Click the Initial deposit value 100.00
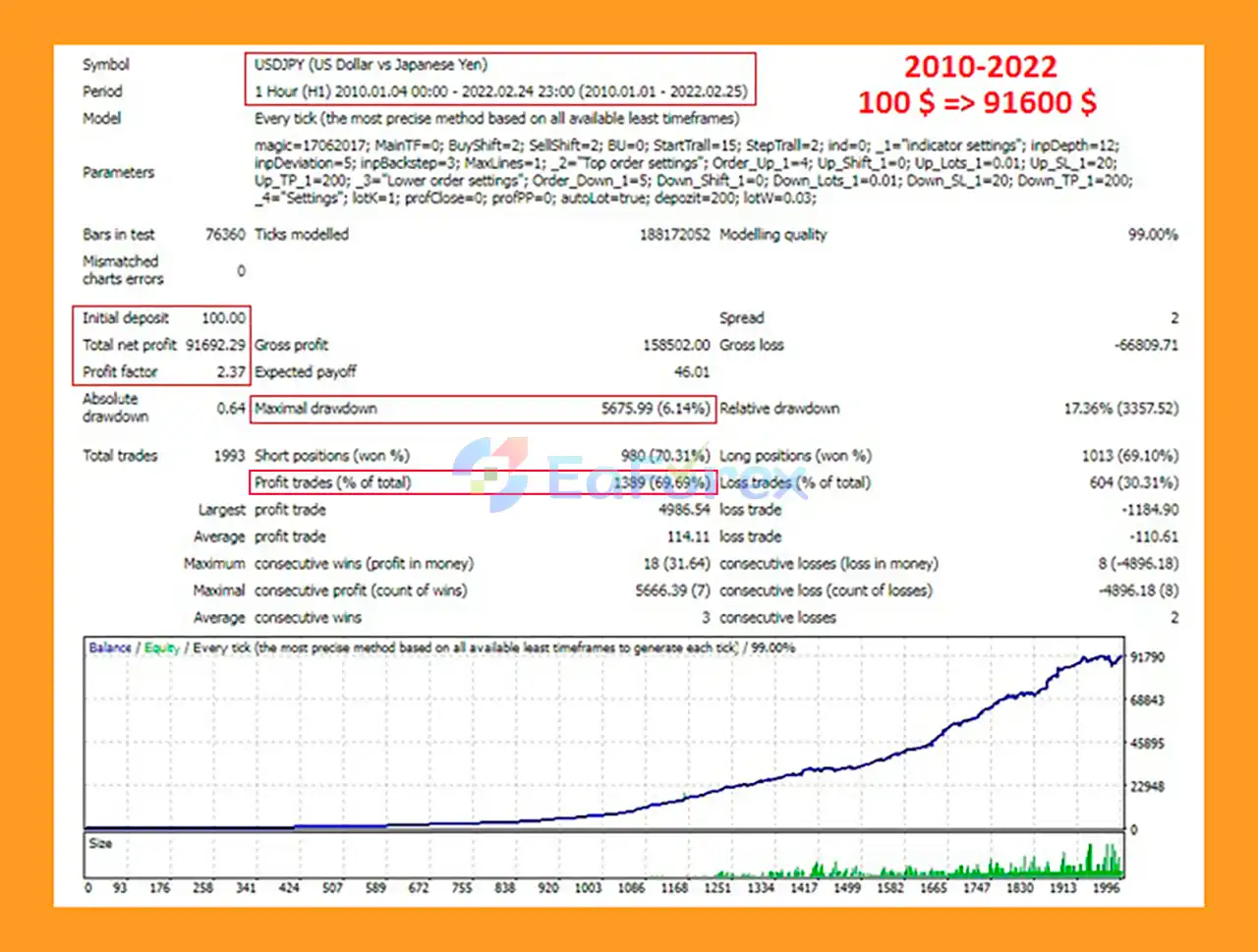 pos(223,318)
